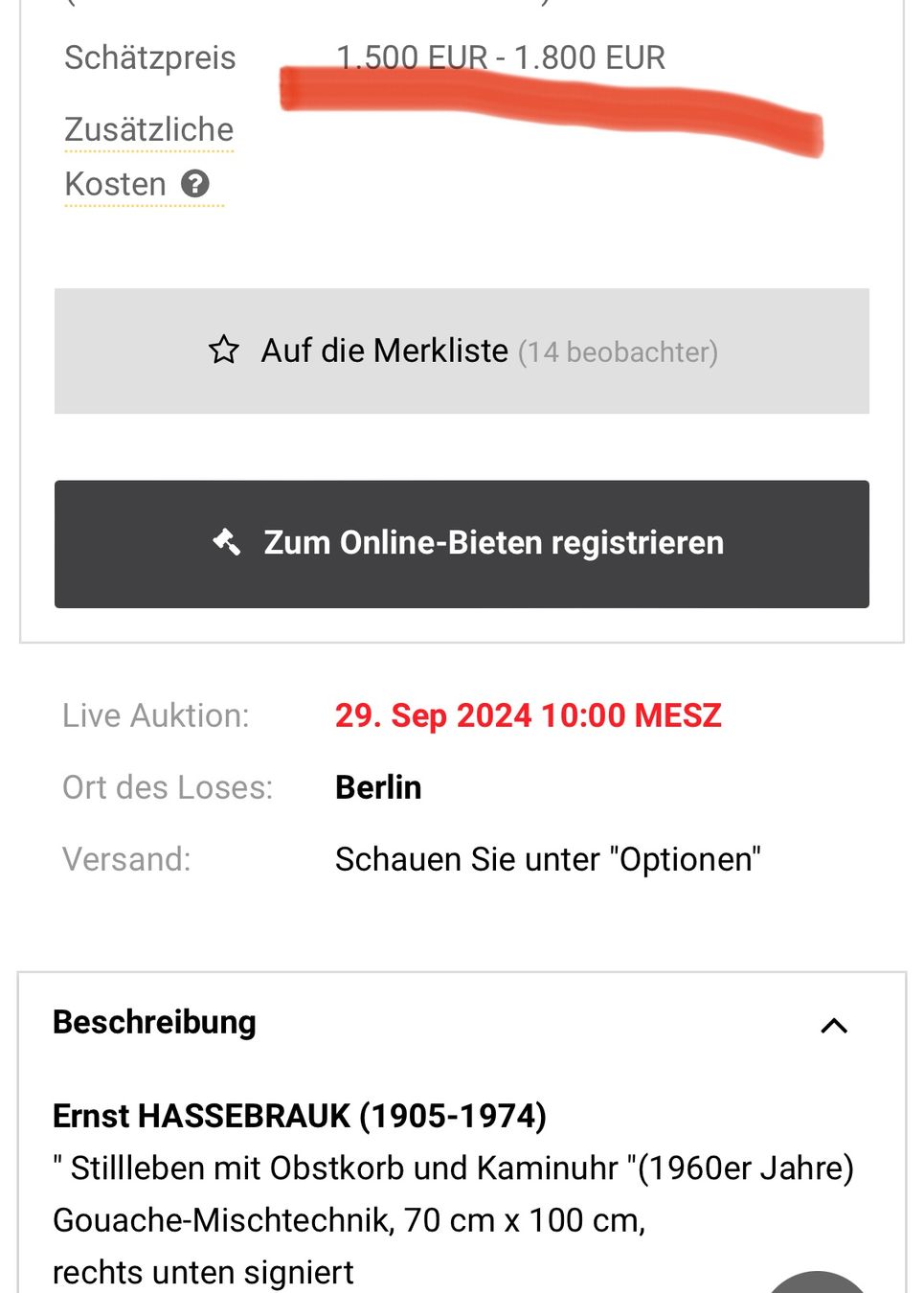Click the Beschreibung header title

154,1022
